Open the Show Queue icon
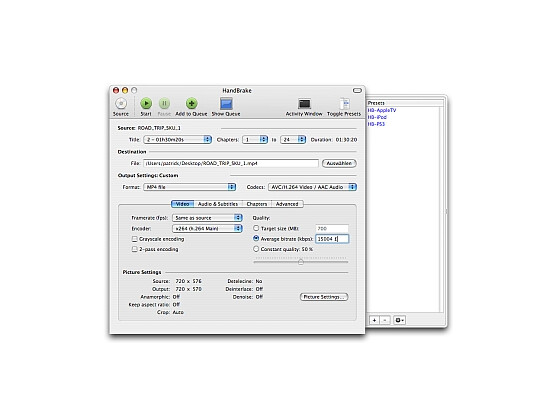557x418 pixels. [x=226, y=104]
